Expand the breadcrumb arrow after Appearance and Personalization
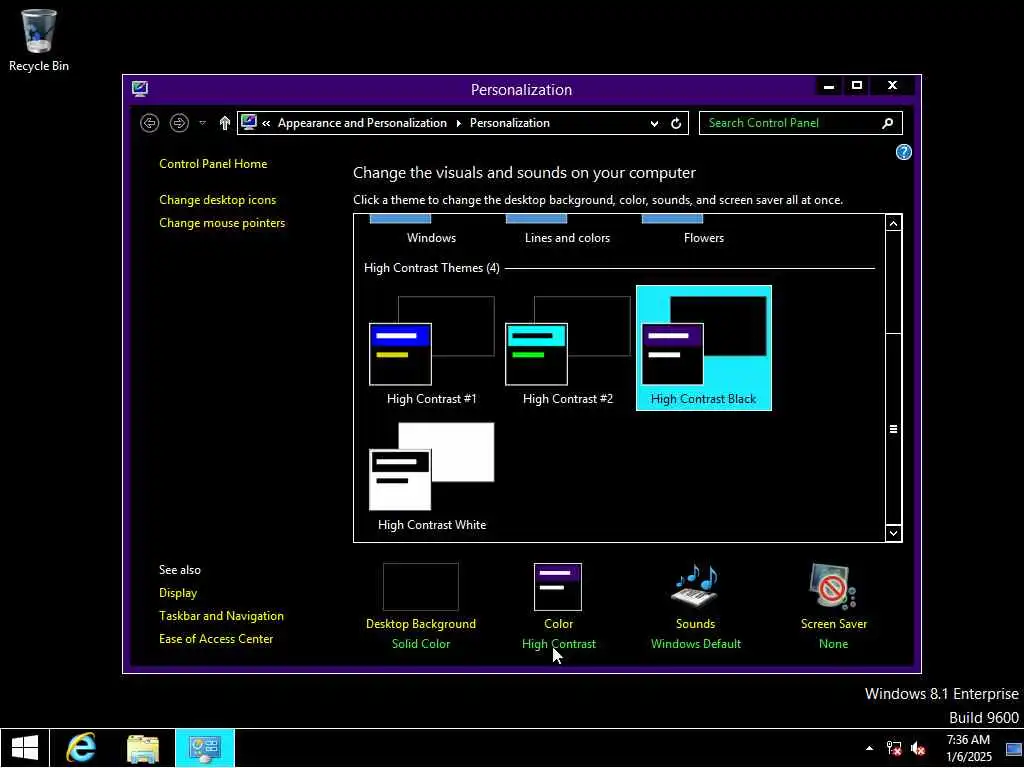Image resolution: width=1024 pixels, height=768 pixels. (x=458, y=123)
